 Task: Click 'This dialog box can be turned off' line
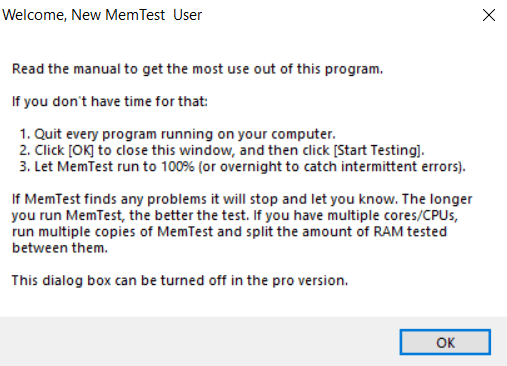180,281
